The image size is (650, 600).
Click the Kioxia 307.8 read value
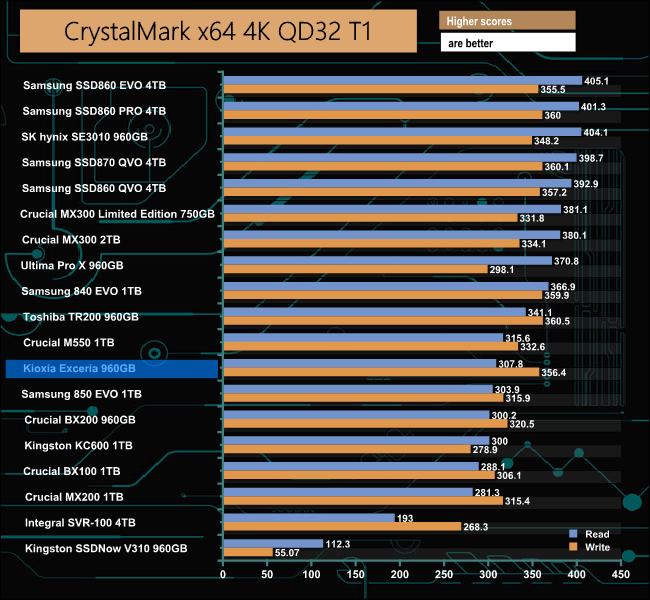pos(510,364)
